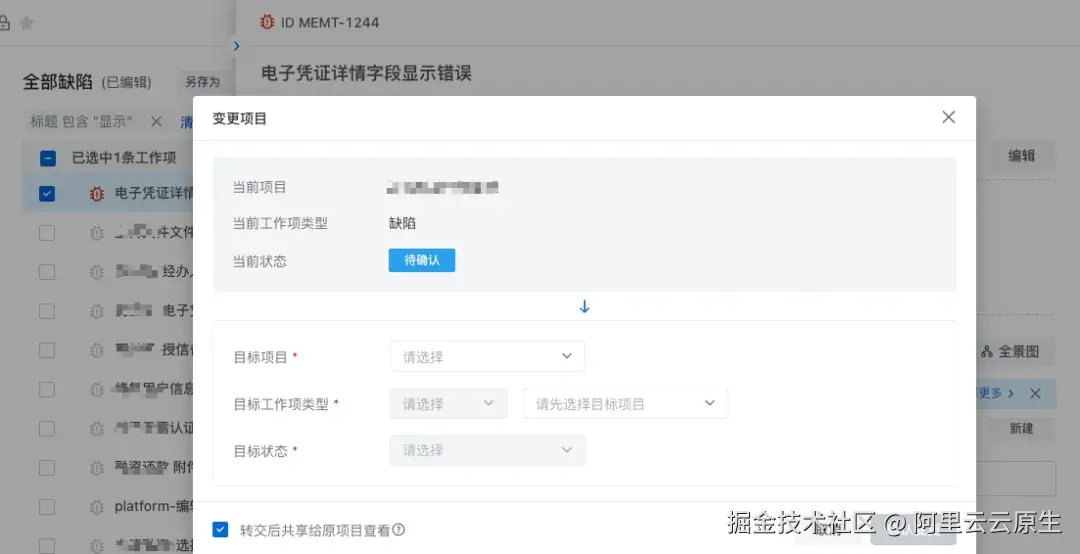The width and height of the screenshot is (1080, 554).
Task: Click the 全部缺陷 heading
Action: click(58, 82)
